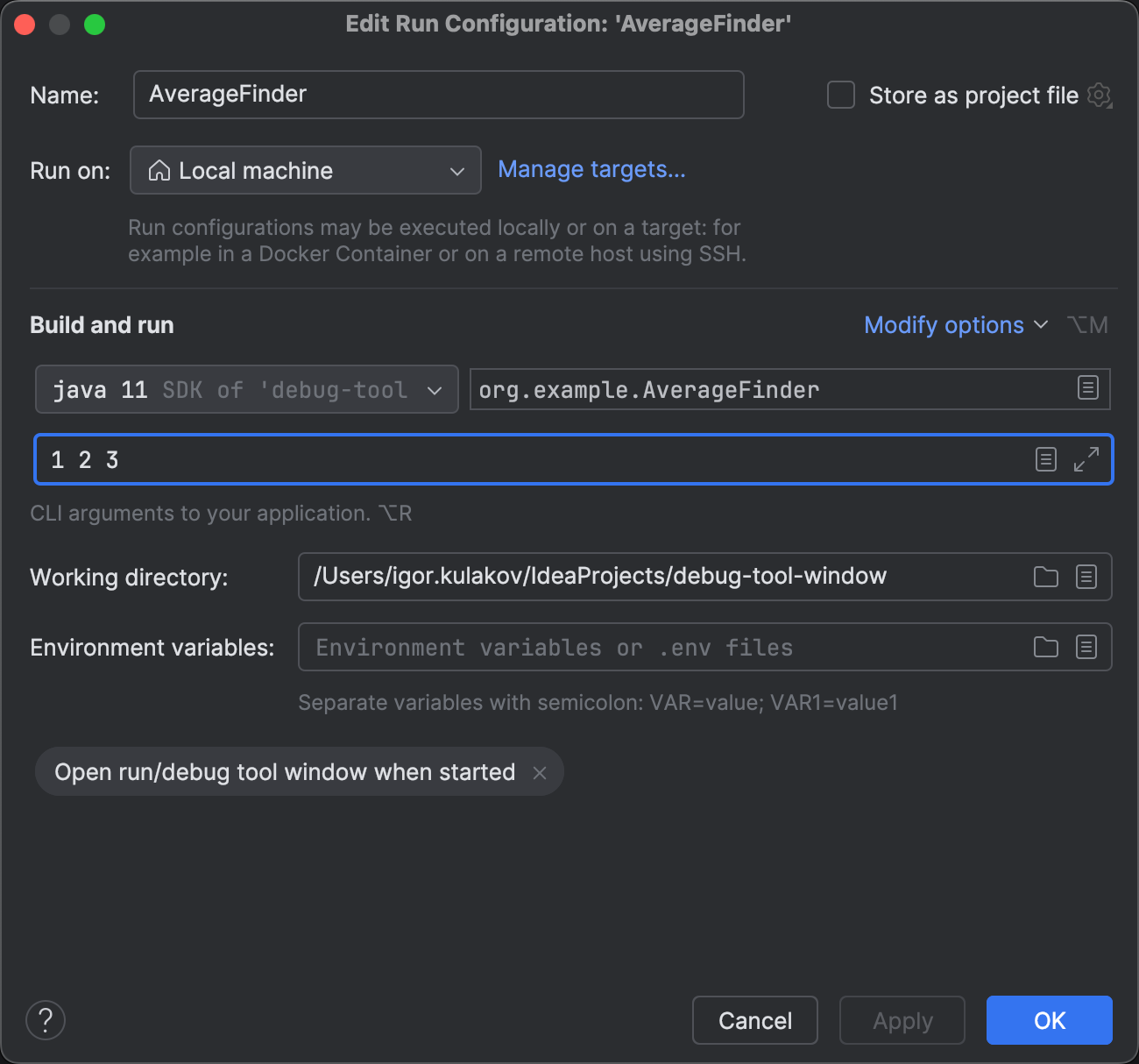Confirm changes with the OK button

pyautogui.click(x=1049, y=1020)
